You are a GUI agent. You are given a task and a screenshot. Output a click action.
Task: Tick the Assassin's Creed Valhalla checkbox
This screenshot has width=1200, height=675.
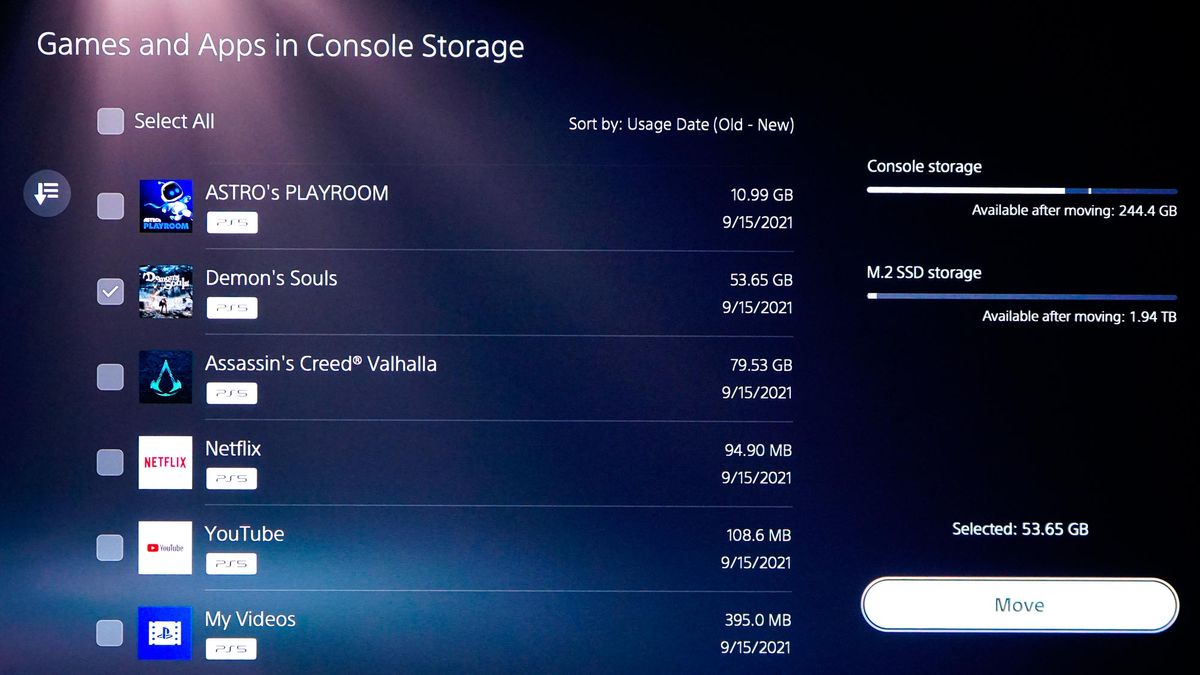(110, 377)
